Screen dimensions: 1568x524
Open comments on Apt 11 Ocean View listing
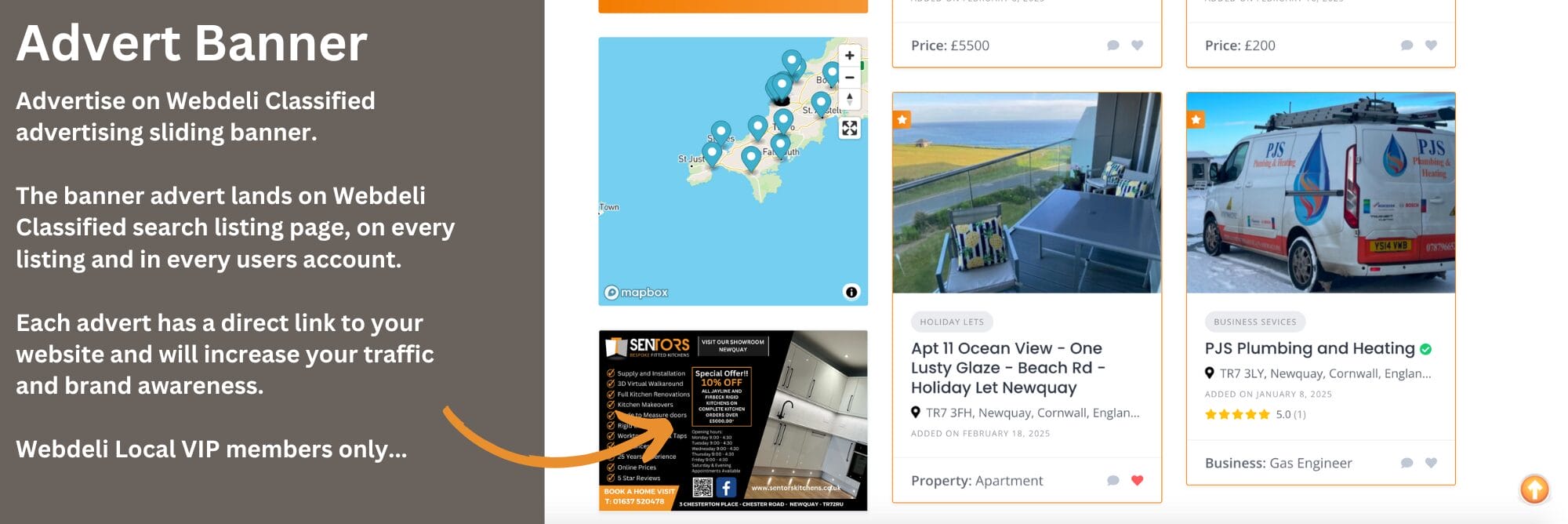(1112, 480)
